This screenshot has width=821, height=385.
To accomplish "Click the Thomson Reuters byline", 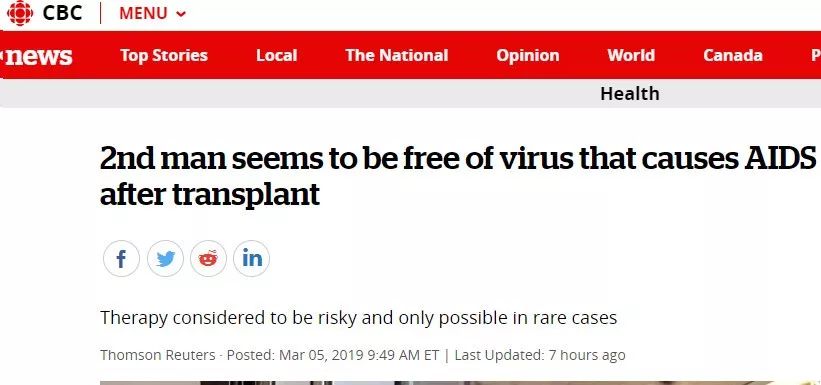I will point(158,355).
